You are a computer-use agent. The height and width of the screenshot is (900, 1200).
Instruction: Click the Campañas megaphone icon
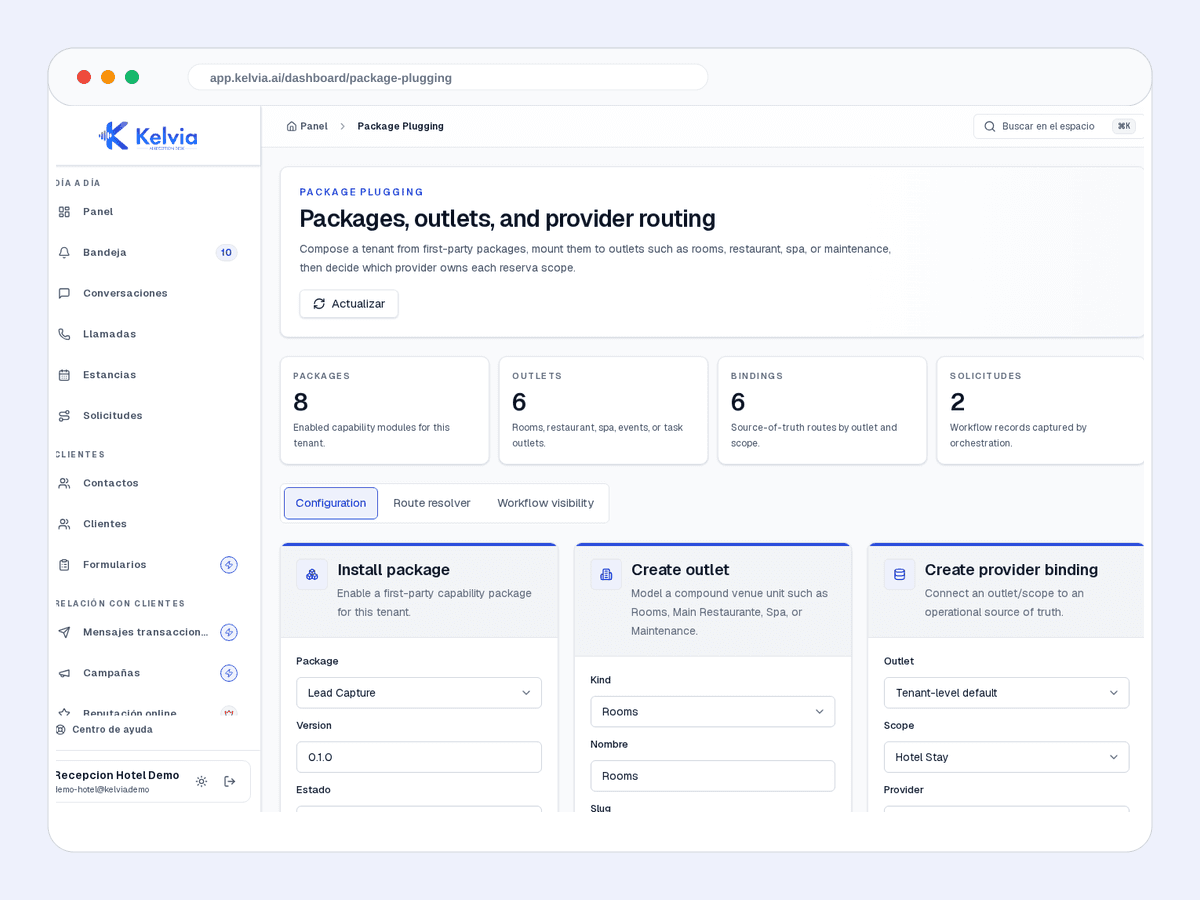tap(64, 673)
